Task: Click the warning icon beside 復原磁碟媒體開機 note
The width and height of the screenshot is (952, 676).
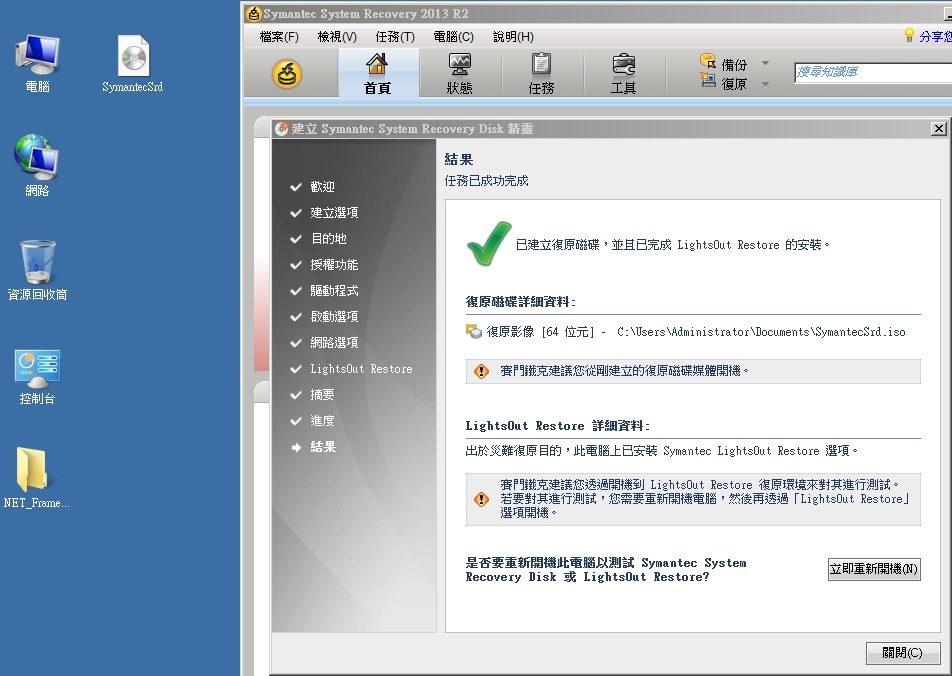Action: tap(481, 371)
